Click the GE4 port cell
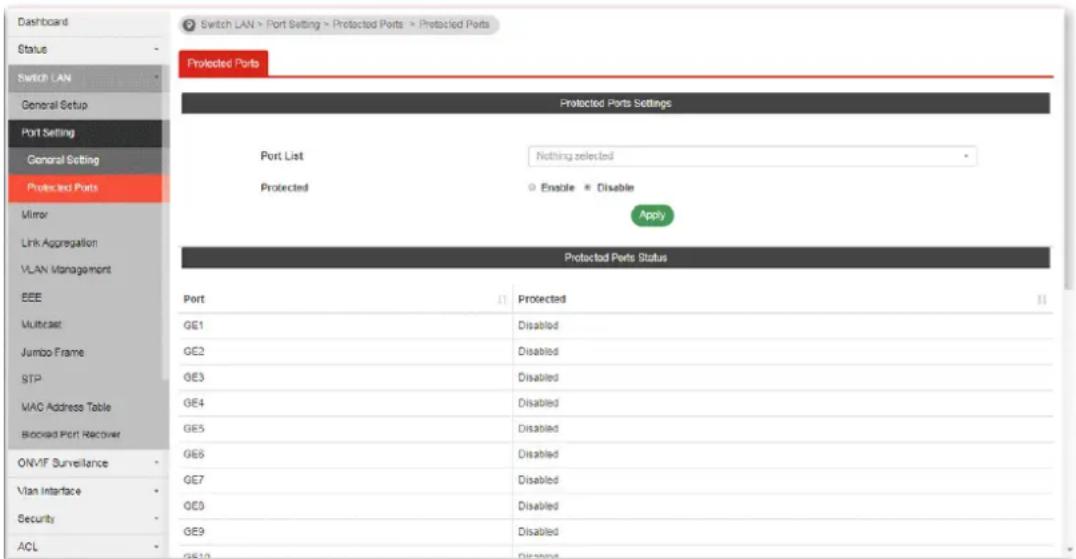The image size is (1076, 559). click(345, 403)
